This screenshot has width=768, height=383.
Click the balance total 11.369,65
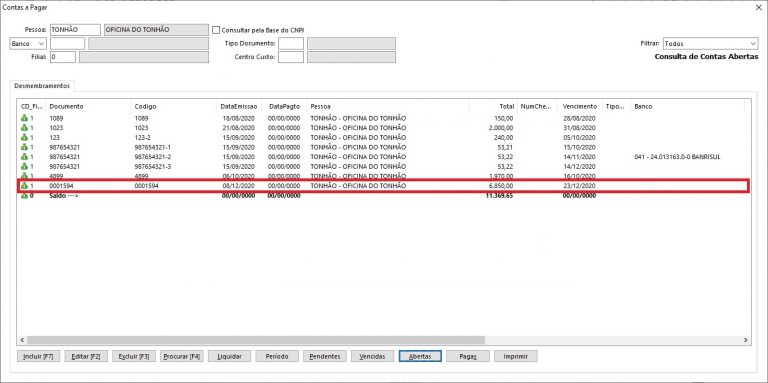point(499,195)
